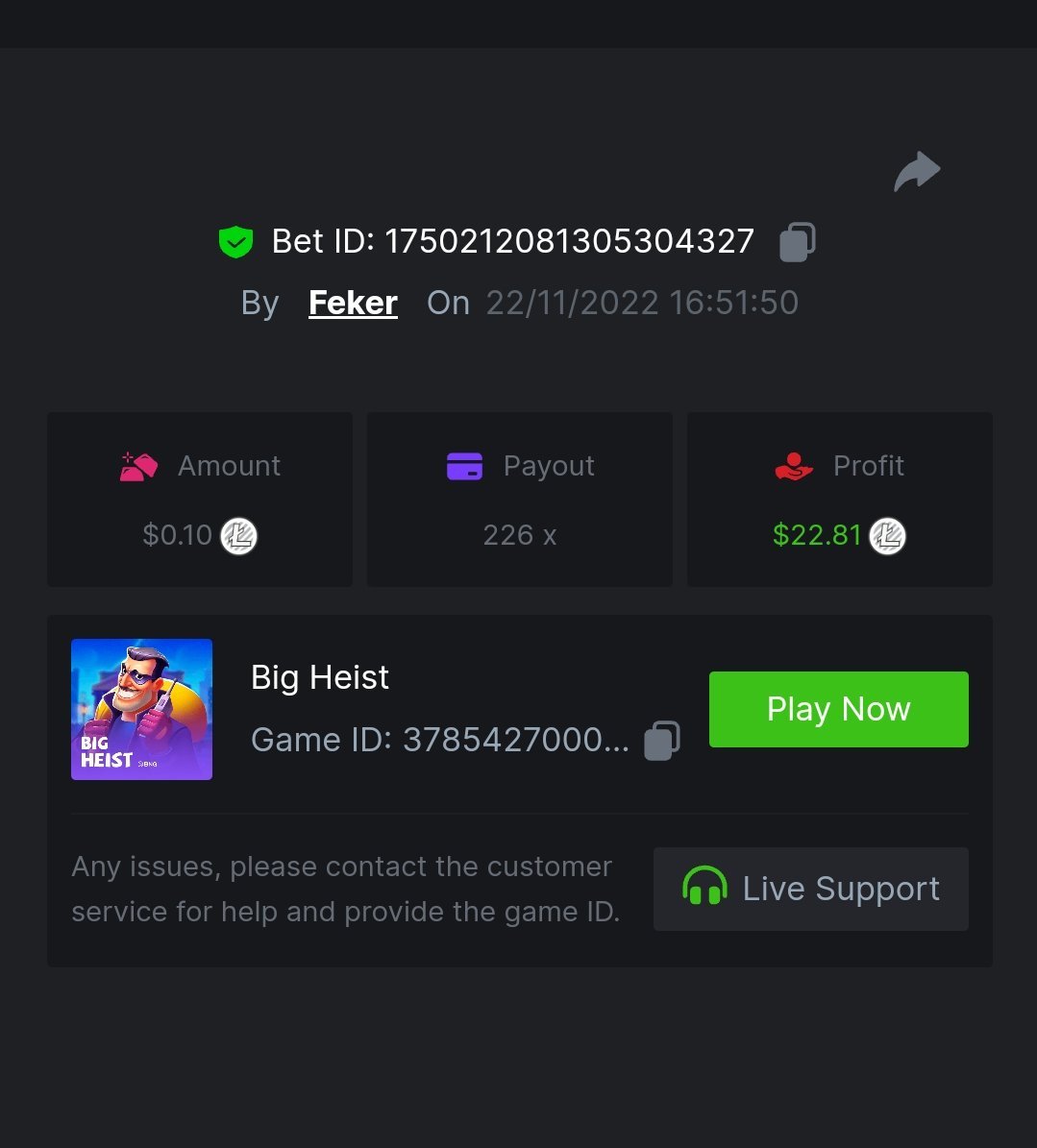
Task: Click the $22.81 profit value
Action: (817, 535)
